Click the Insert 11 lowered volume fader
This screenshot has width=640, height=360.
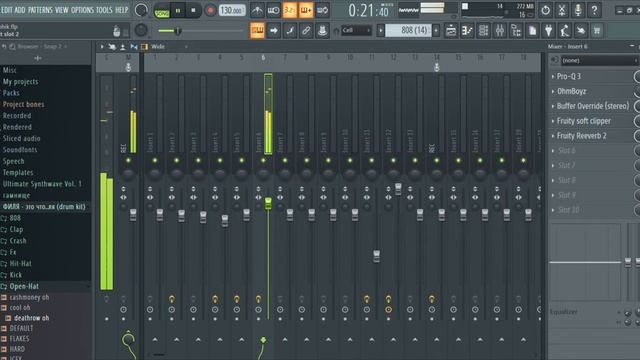(x=376, y=256)
